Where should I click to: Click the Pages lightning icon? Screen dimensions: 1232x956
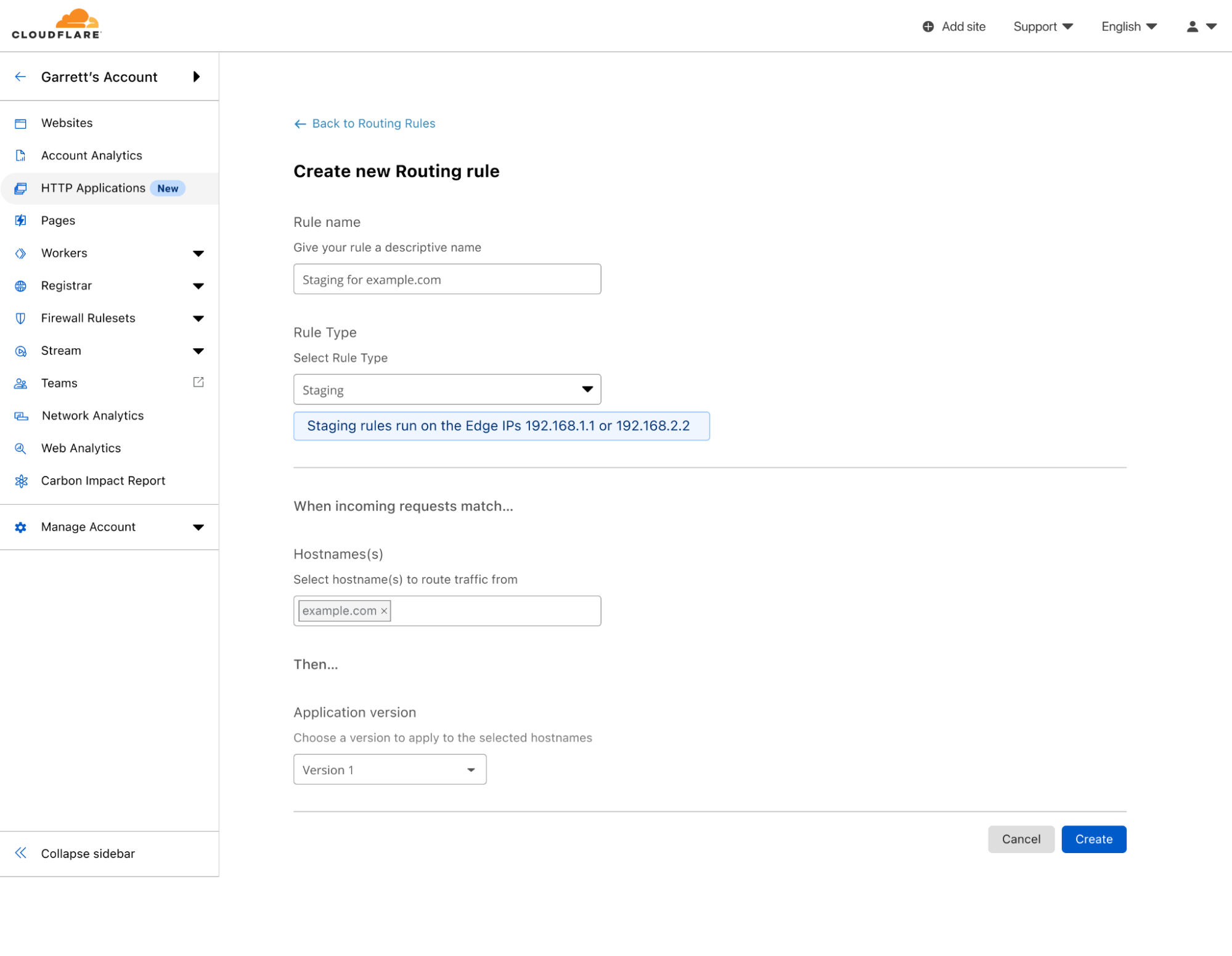20,221
